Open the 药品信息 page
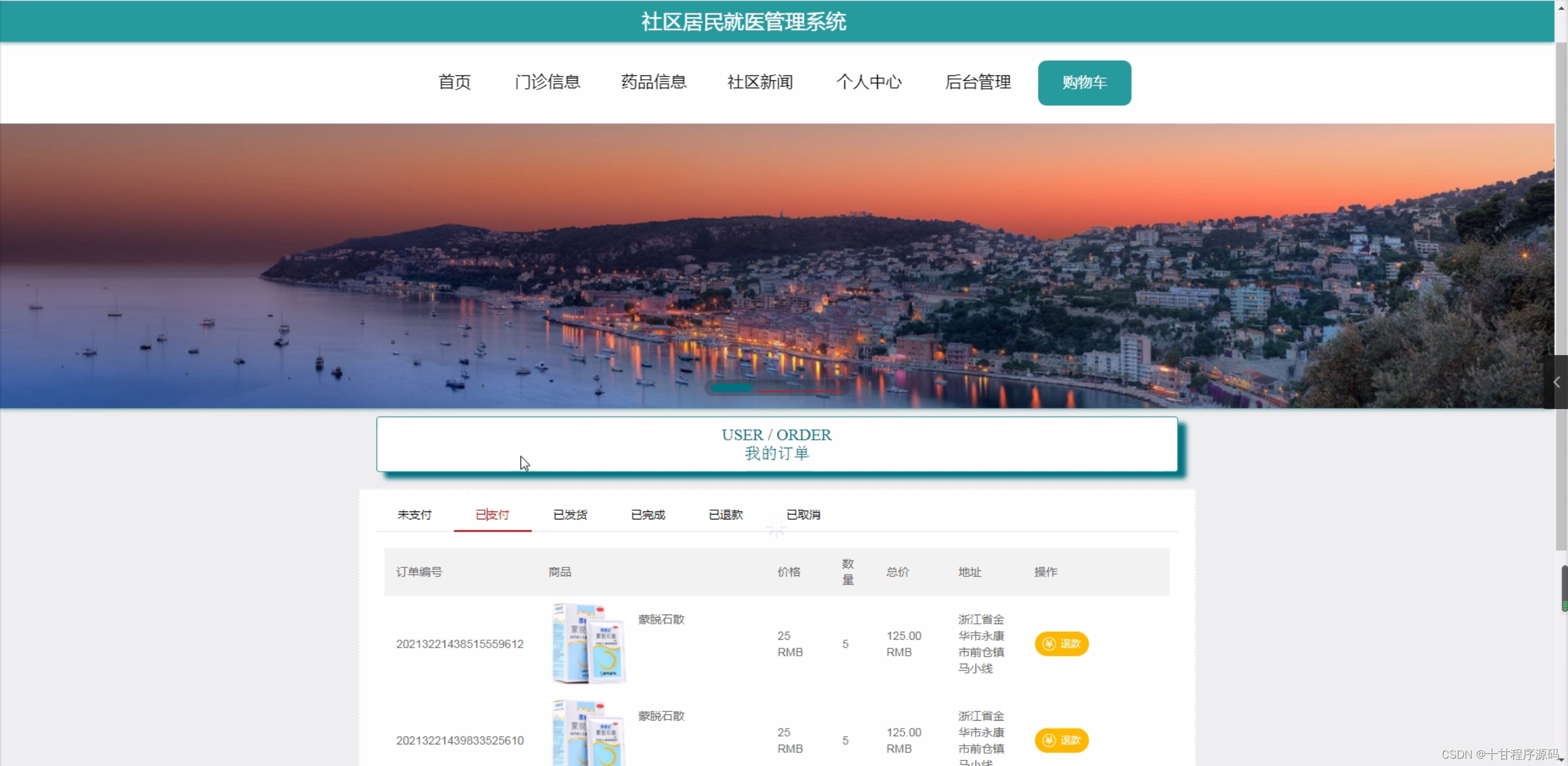 pos(653,82)
